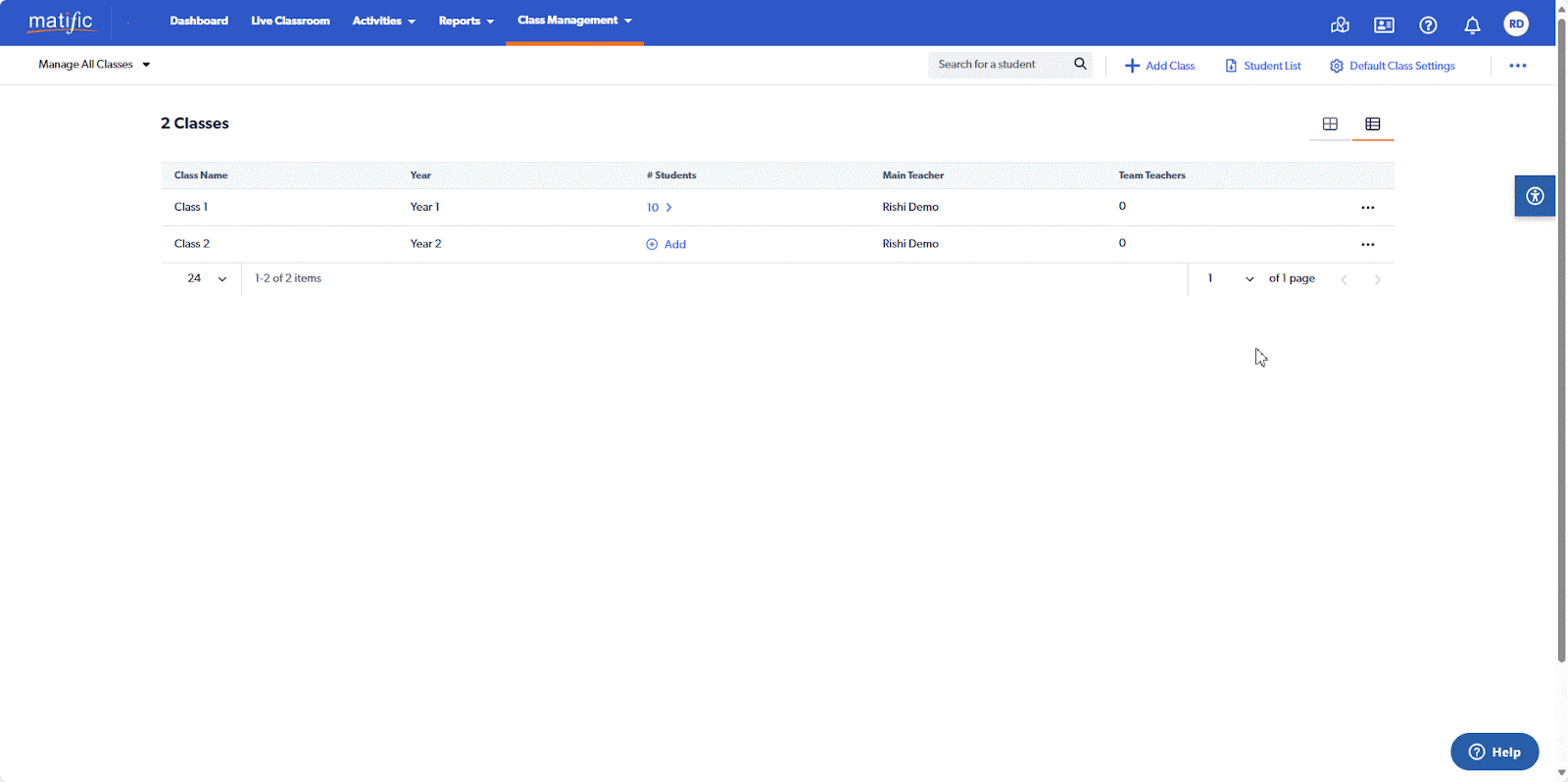Click Add Class button
This screenshot has width=1568, height=782.
(1159, 66)
